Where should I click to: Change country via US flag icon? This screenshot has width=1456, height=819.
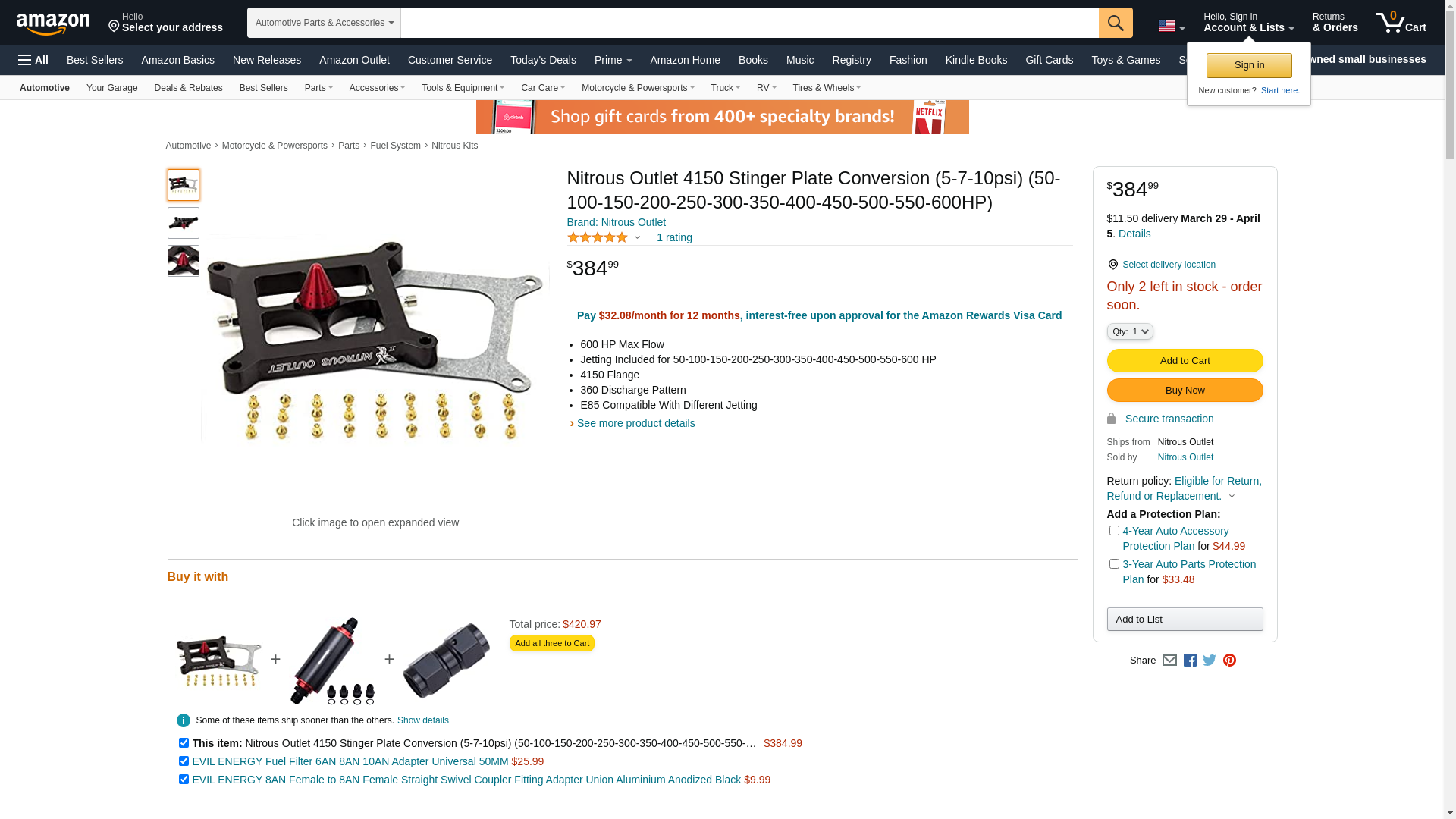coord(1171,27)
